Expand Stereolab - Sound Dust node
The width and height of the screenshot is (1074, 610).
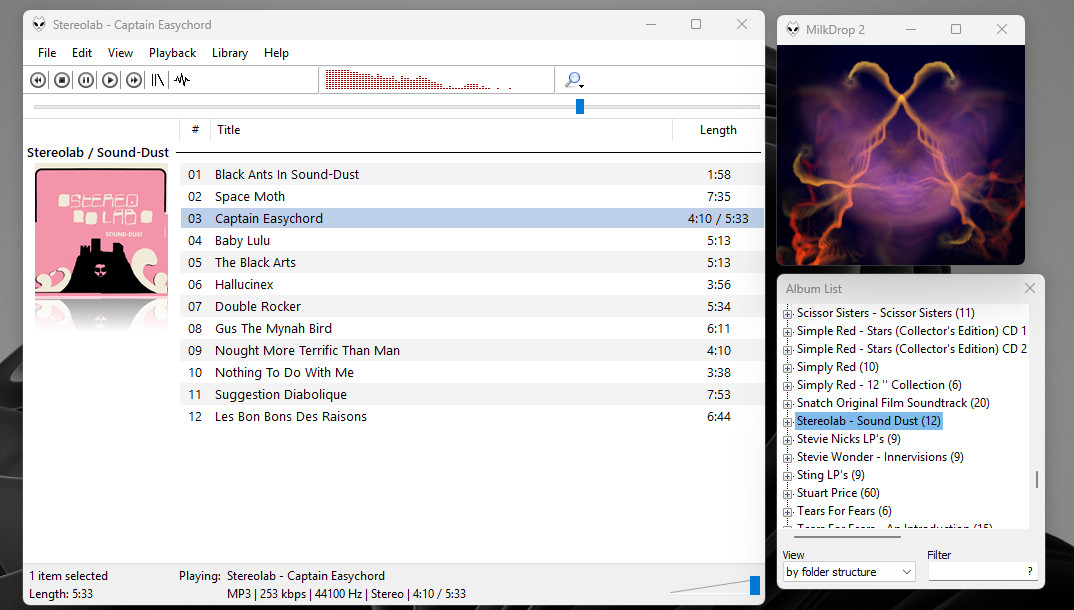click(788, 422)
